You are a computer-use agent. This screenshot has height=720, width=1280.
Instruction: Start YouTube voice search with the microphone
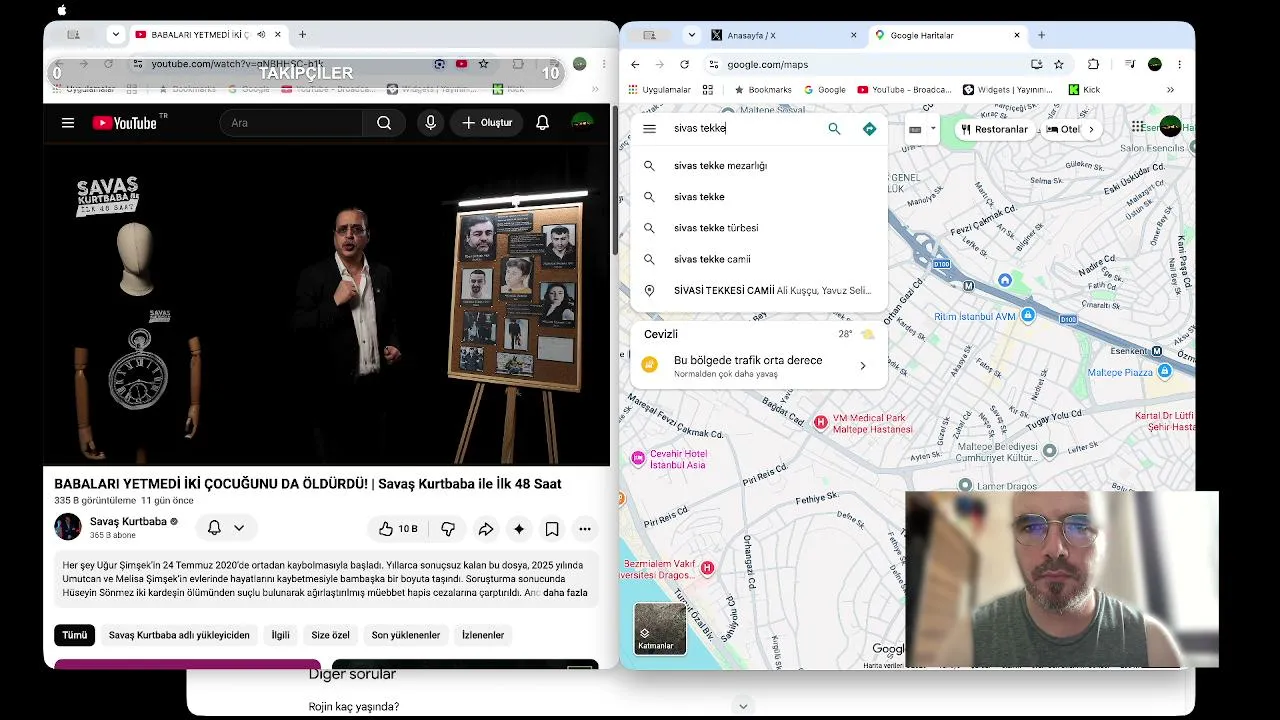pyautogui.click(x=431, y=123)
